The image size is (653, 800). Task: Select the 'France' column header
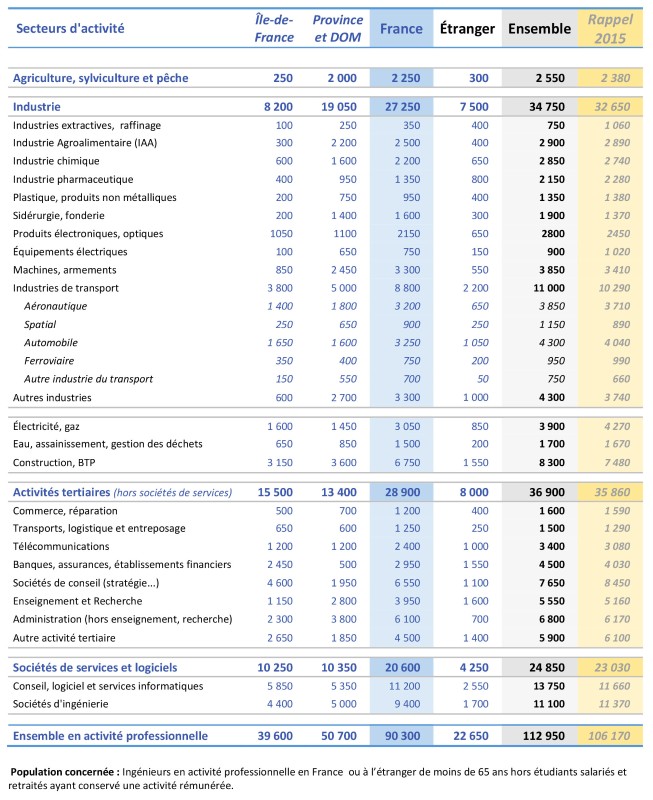pos(401,29)
